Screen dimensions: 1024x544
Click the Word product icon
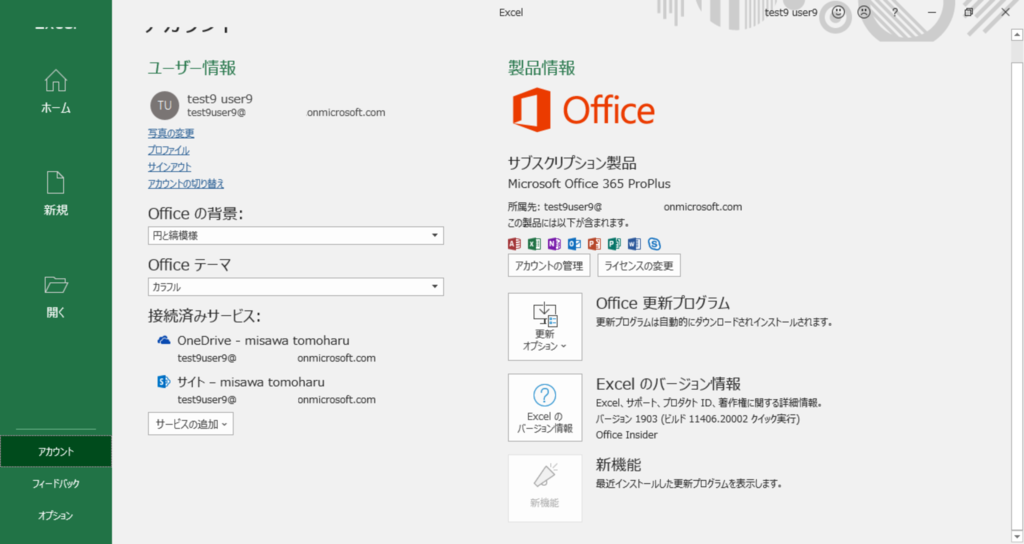click(634, 244)
